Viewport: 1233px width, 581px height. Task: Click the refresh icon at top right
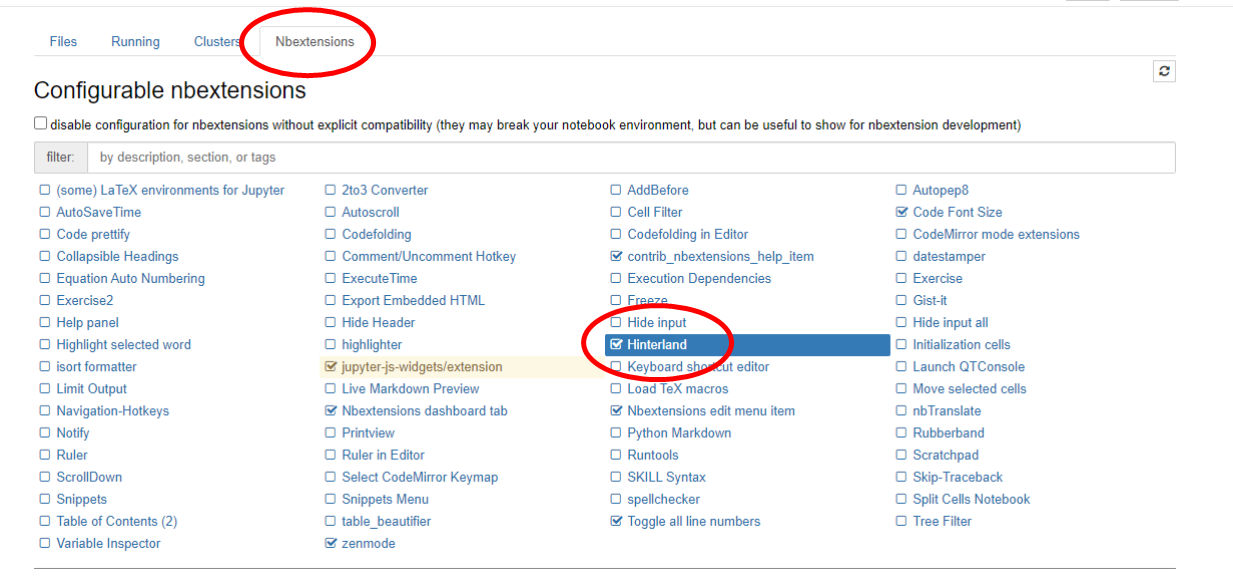[x=1164, y=71]
